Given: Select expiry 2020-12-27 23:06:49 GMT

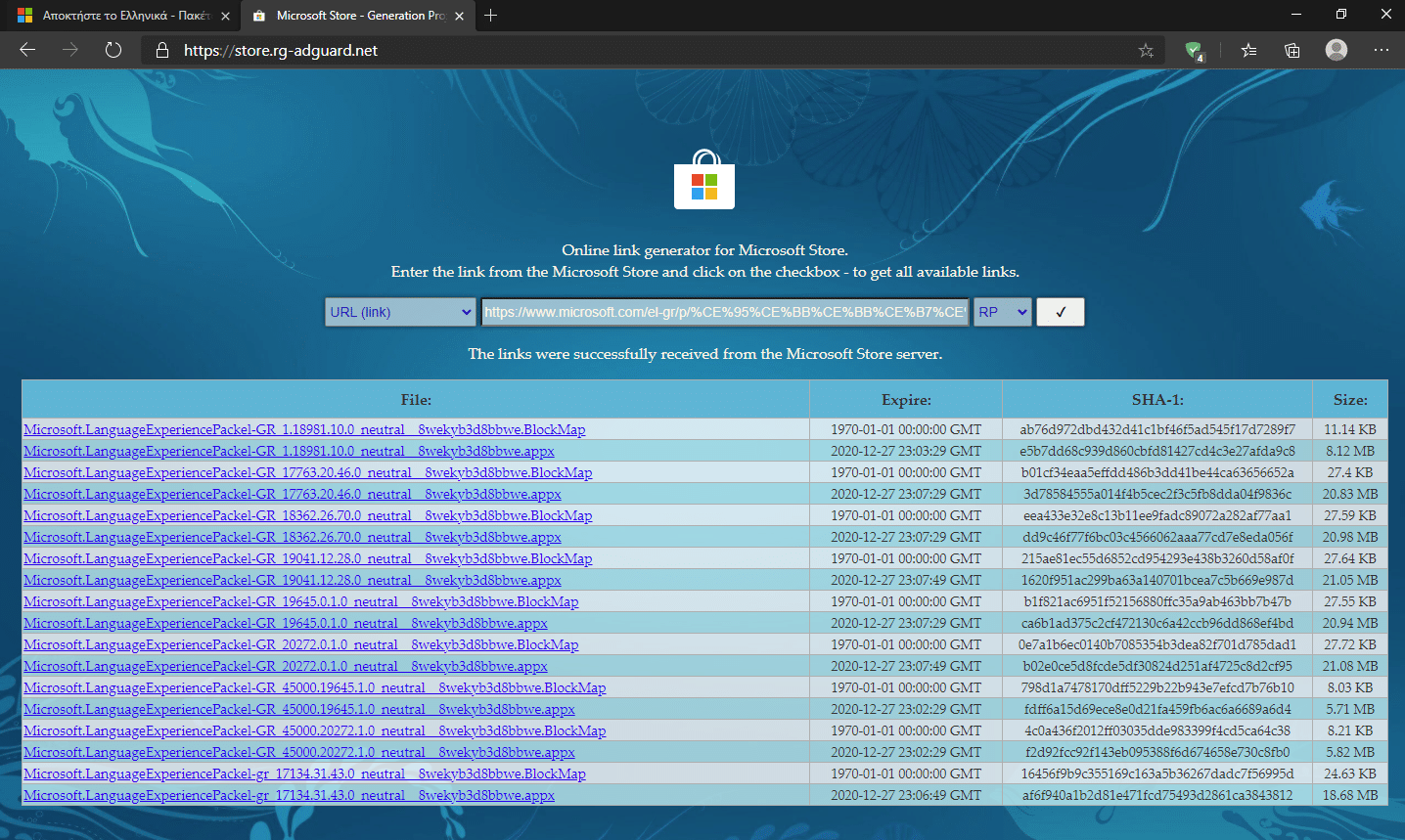Looking at the screenshot, I should (906, 795).
